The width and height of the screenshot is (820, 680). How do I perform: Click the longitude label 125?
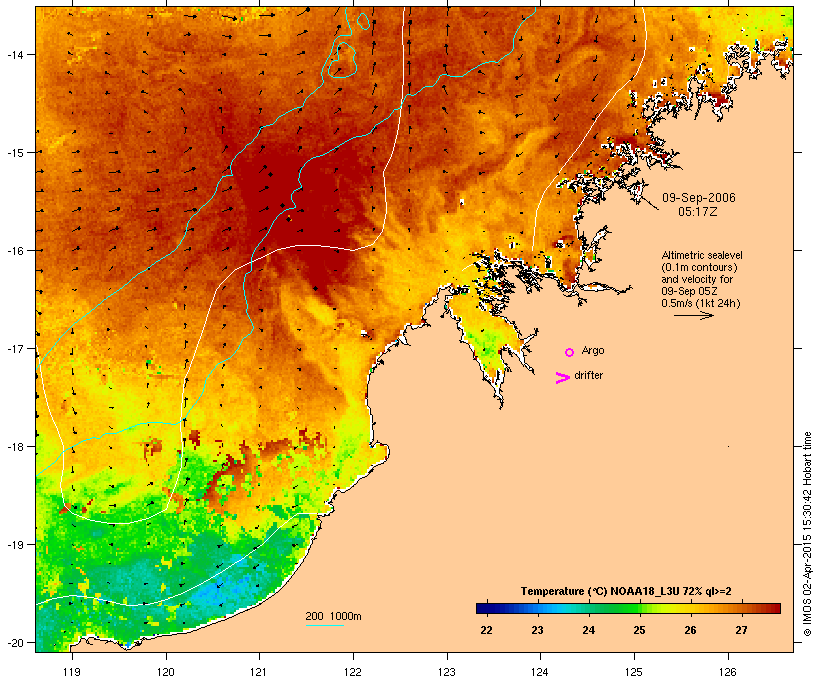[x=634, y=672]
